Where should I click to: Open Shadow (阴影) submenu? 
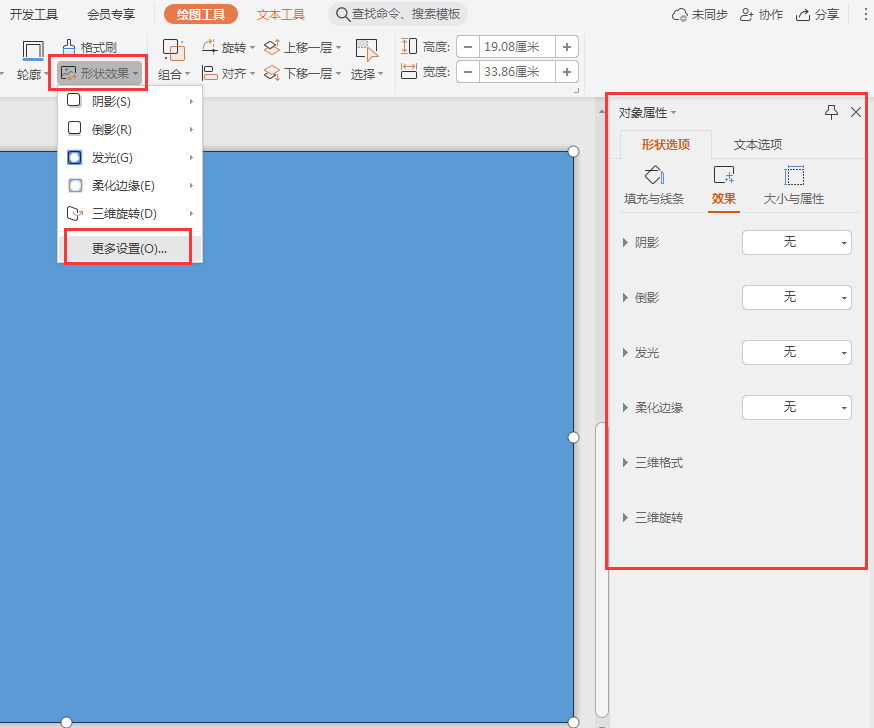tap(129, 101)
